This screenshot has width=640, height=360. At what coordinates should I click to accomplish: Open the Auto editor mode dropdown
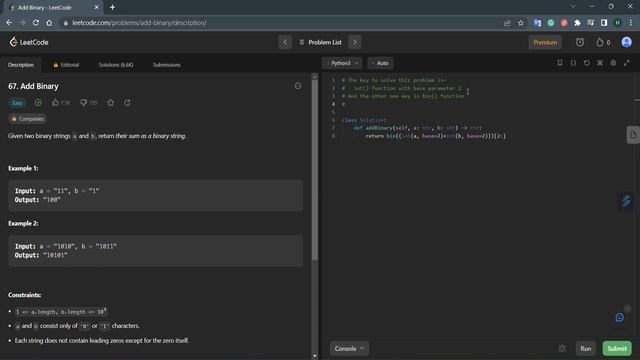[x=380, y=63]
